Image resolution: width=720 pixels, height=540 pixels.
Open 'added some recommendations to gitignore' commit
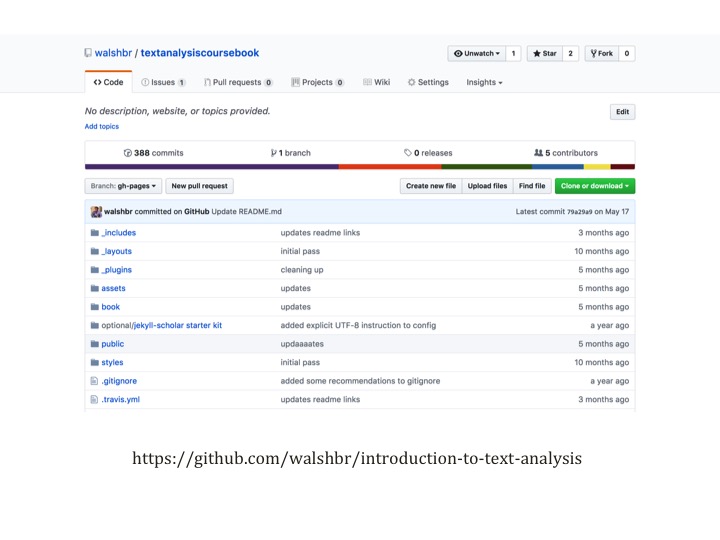click(x=360, y=381)
